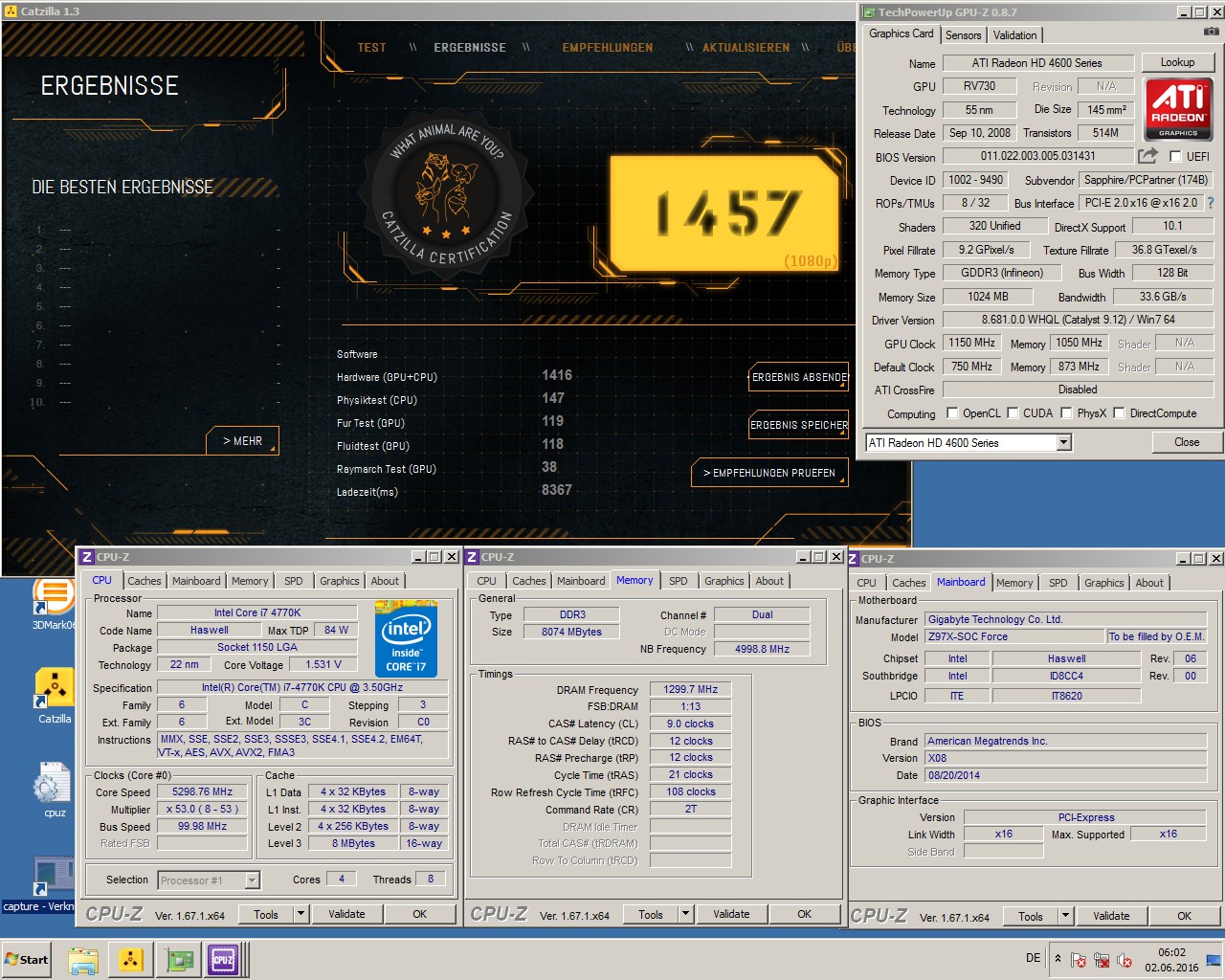Open the EMPFEHLUNGEN menu in Catzilla
1225x980 pixels.
608,47
